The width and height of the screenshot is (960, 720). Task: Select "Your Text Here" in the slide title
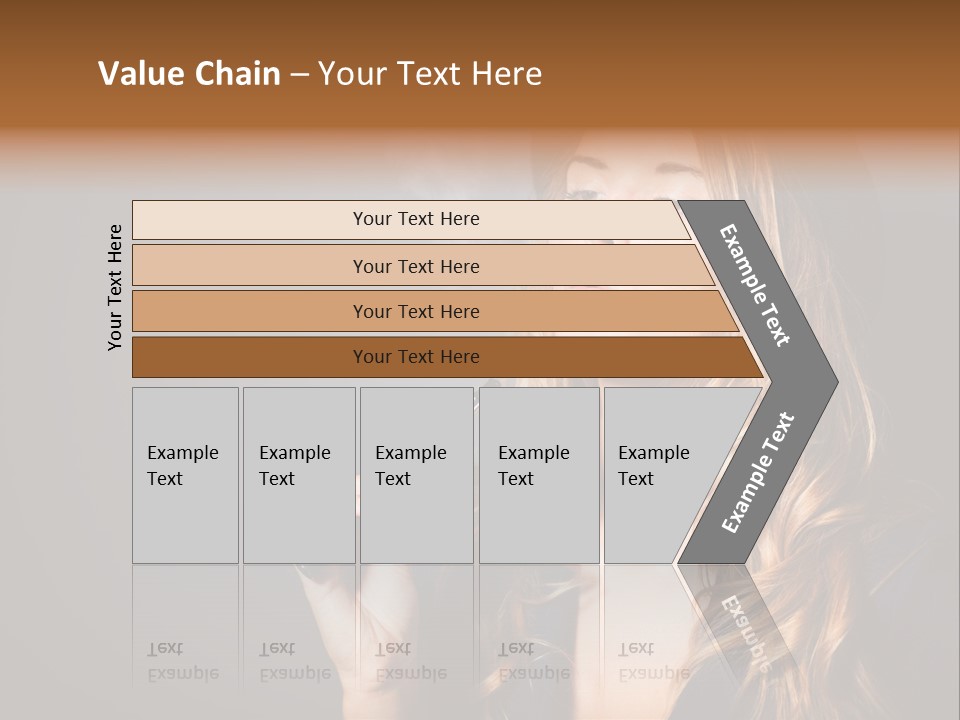[430, 74]
